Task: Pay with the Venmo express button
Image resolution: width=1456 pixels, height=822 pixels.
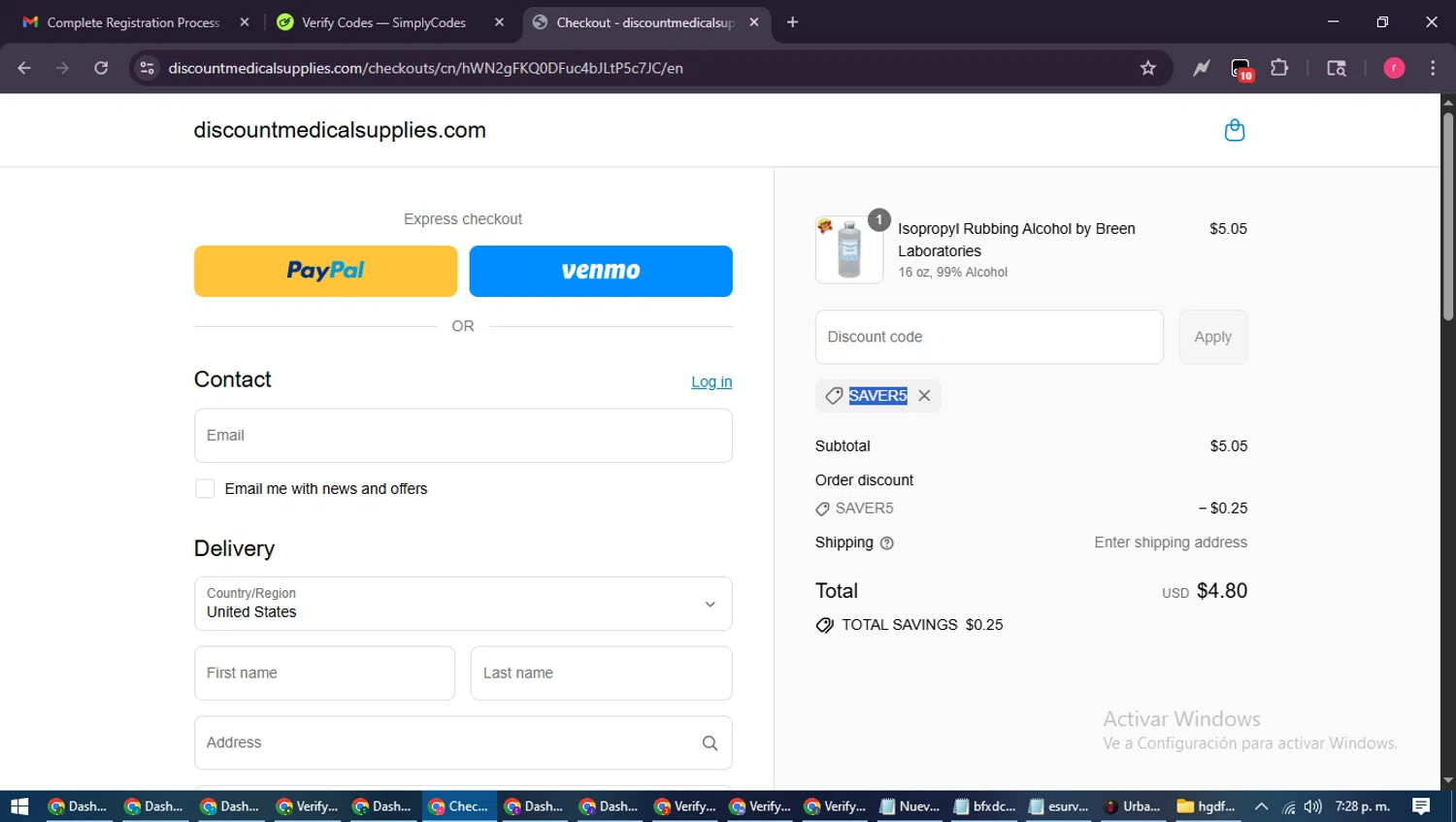Action: pyautogui.click(x=601, y=271)
